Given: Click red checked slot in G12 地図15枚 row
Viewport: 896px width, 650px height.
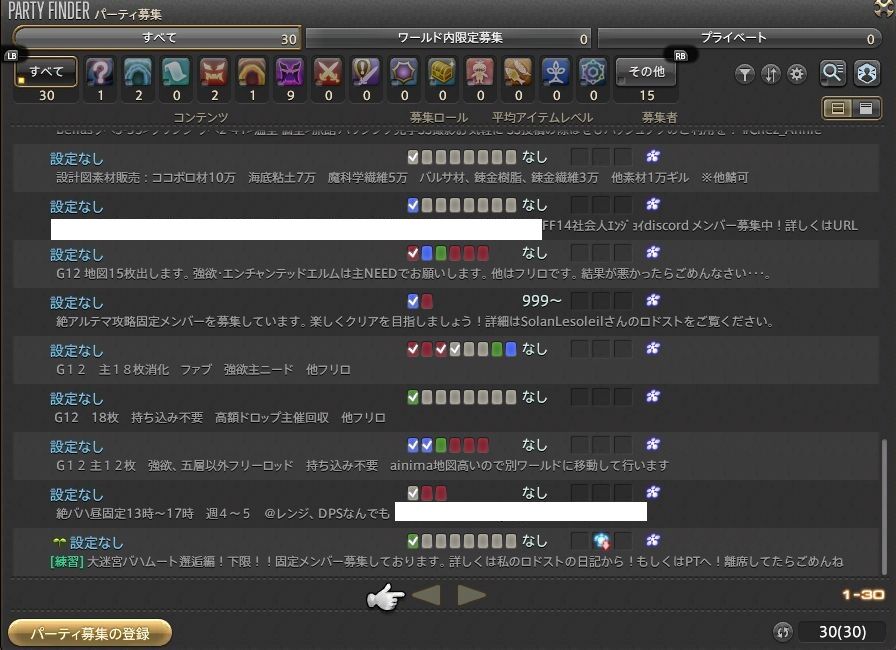Looking at the screenshot, I should click(x=413, y=253).
